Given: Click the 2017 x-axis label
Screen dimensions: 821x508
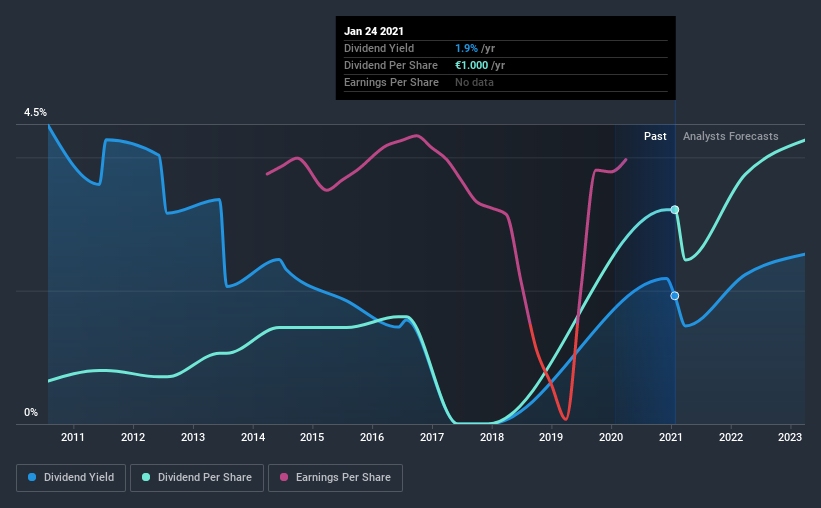Looking at the screenshot, I should [x=432, y=437].
